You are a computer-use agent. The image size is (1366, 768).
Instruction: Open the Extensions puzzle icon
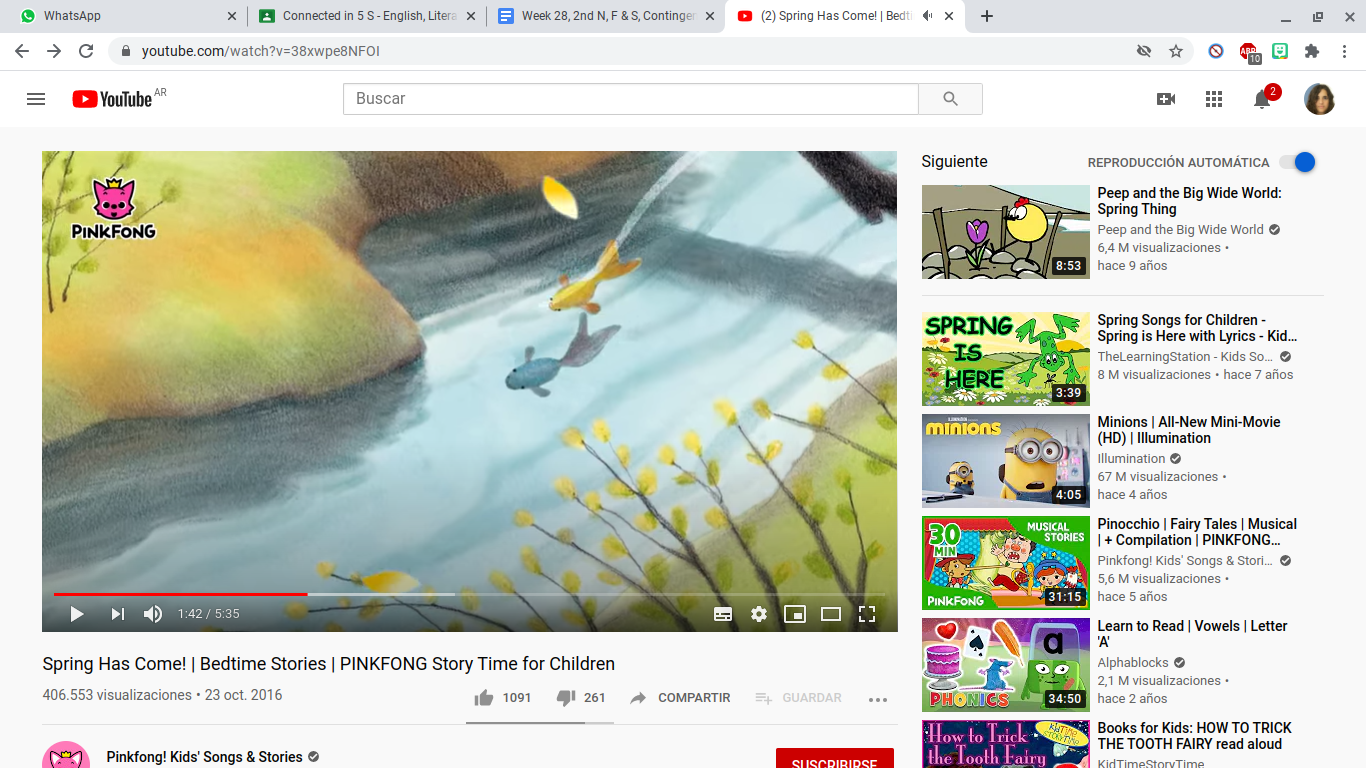(1312, 51)
